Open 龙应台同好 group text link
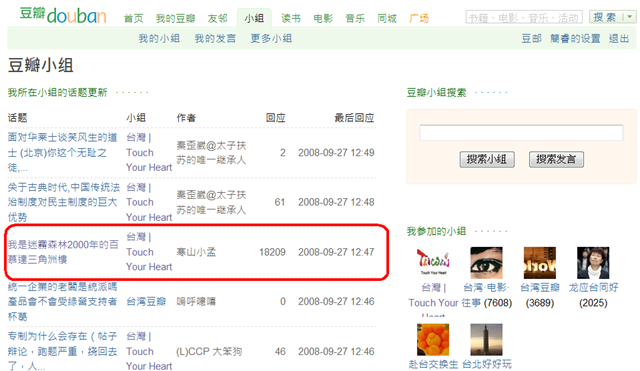 point(593,288)
